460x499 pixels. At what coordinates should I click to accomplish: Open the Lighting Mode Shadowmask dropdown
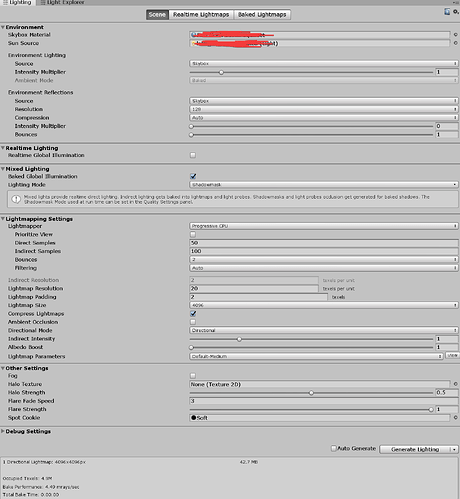point(324,185)
